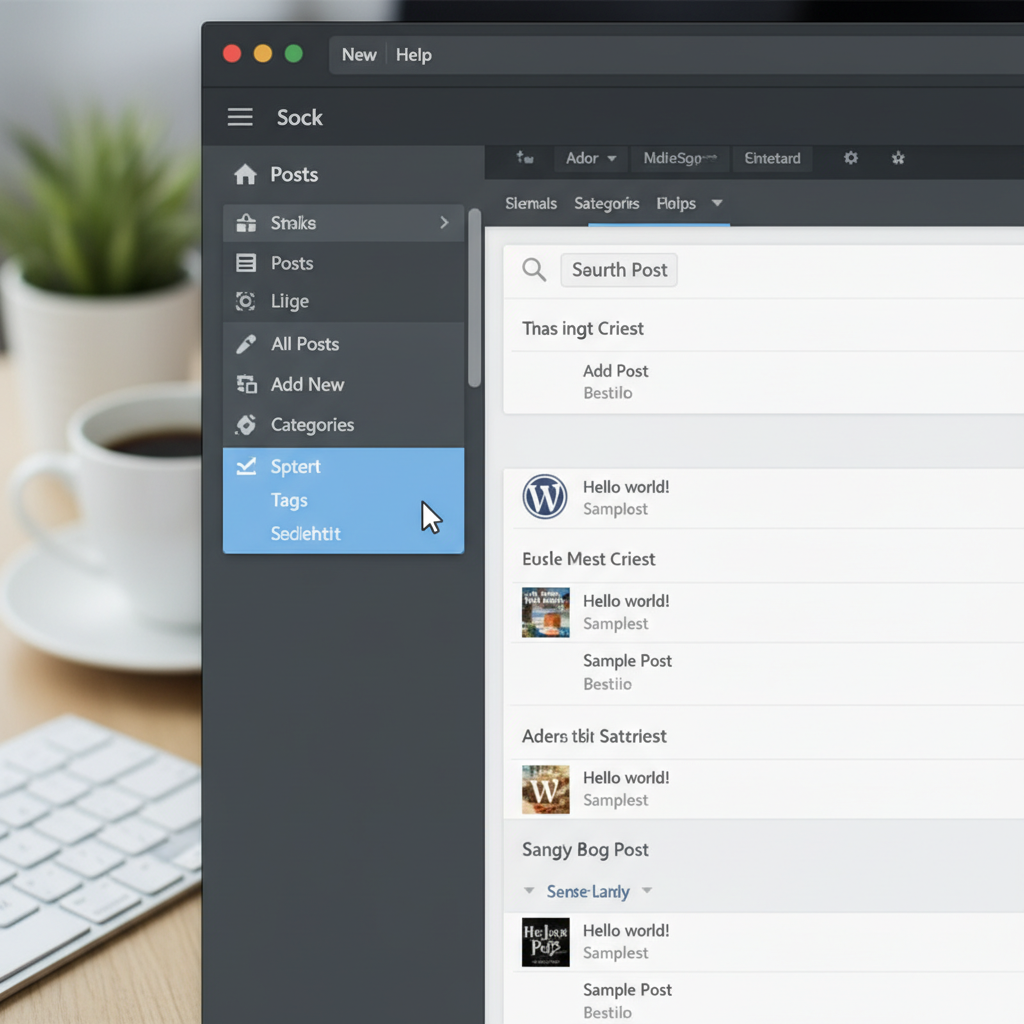This screenshot has height=1024, width=1024.
Task: Select the WordPress logo beside Hello world!
Action: (545, 496)
